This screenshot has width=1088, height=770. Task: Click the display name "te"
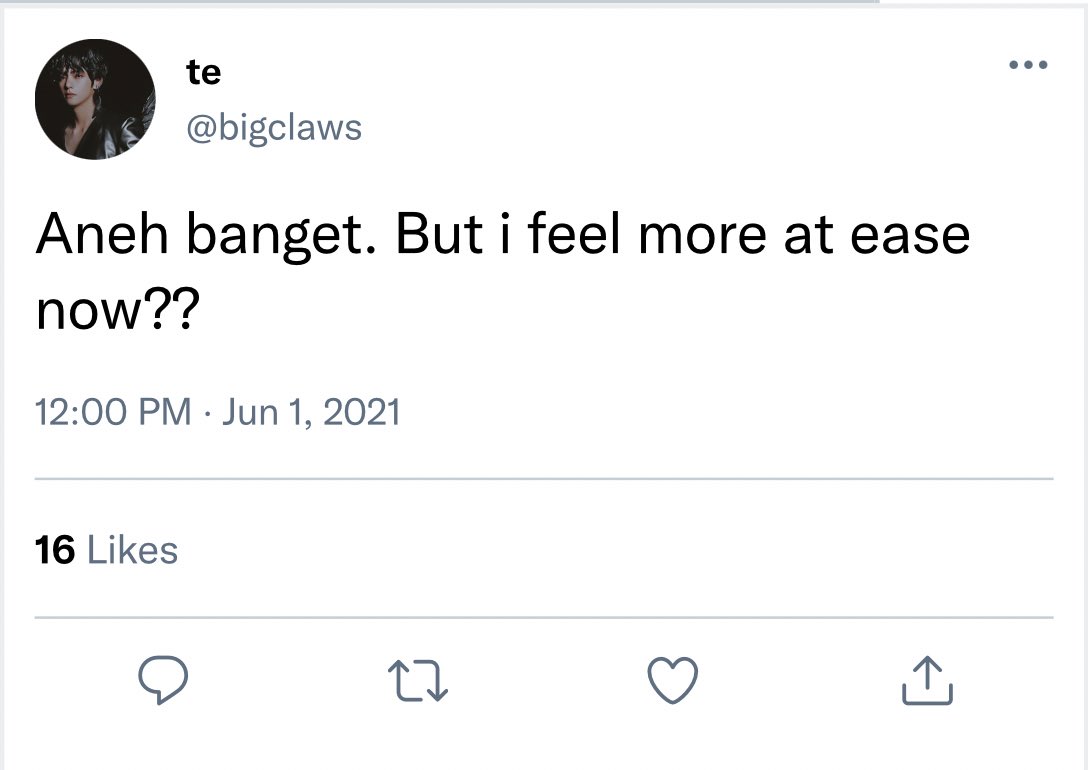[203, 72]
